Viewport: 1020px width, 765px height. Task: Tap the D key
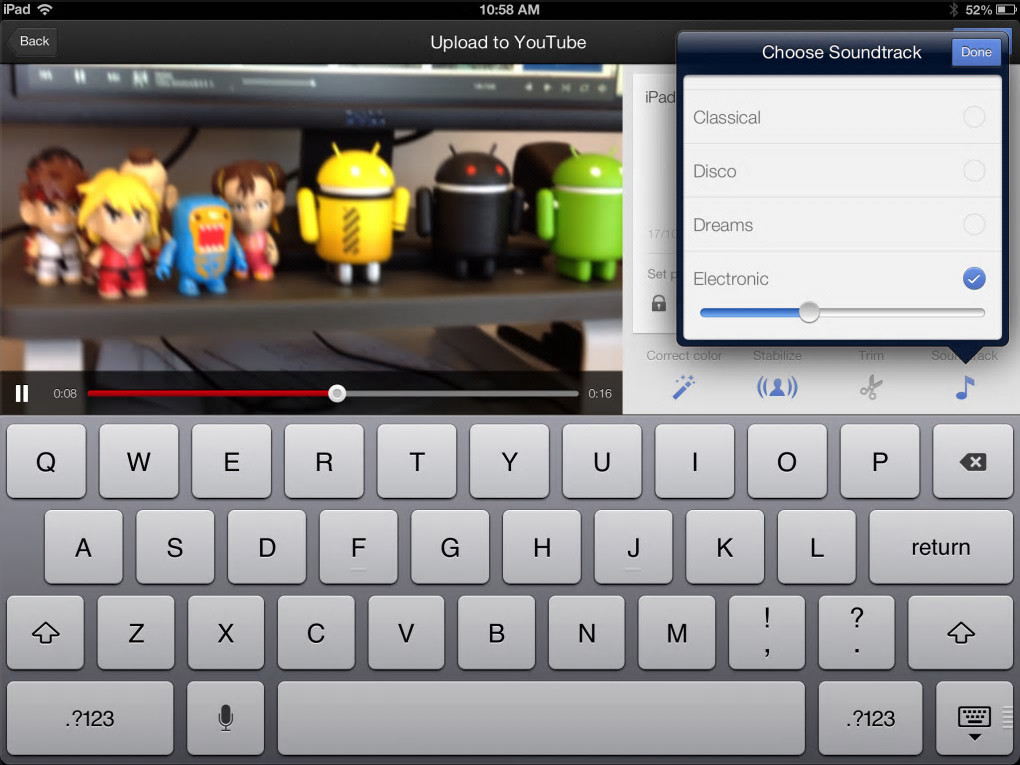pos(267,547)
